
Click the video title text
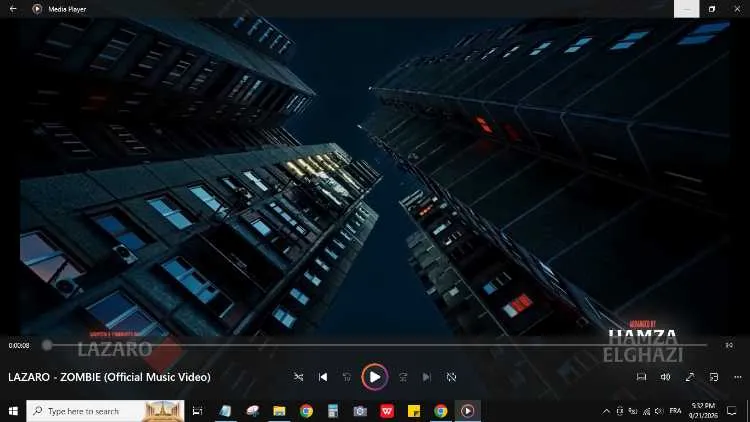(x=110, y=377)
